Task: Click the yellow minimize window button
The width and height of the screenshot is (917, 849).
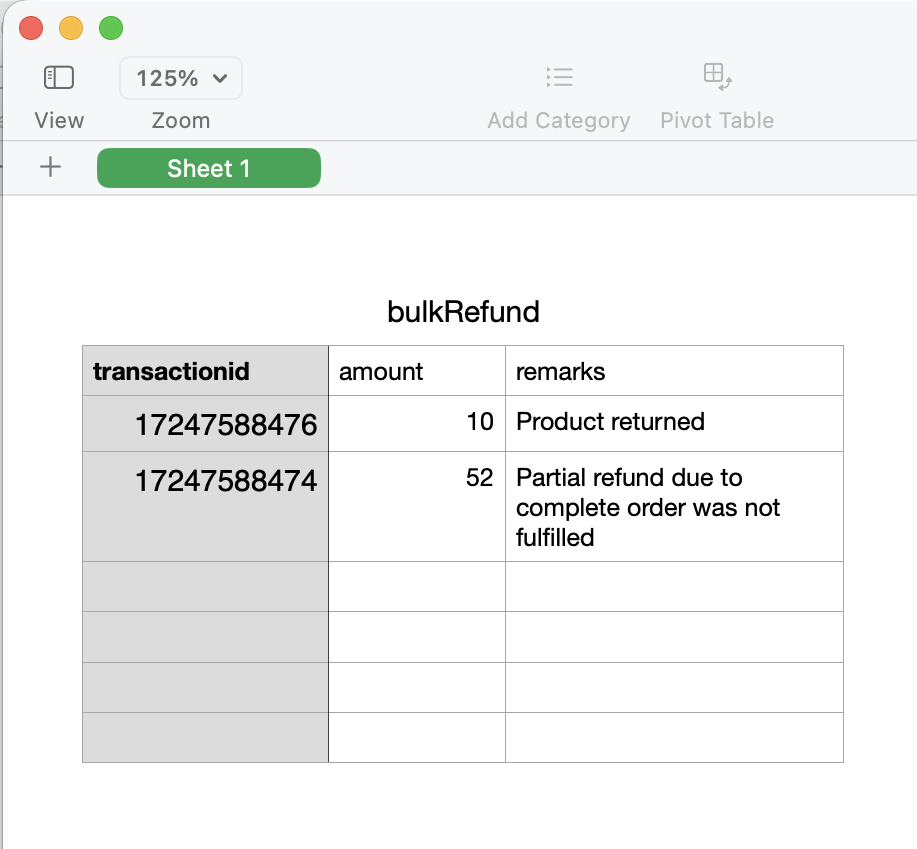Action: (71, 29)
